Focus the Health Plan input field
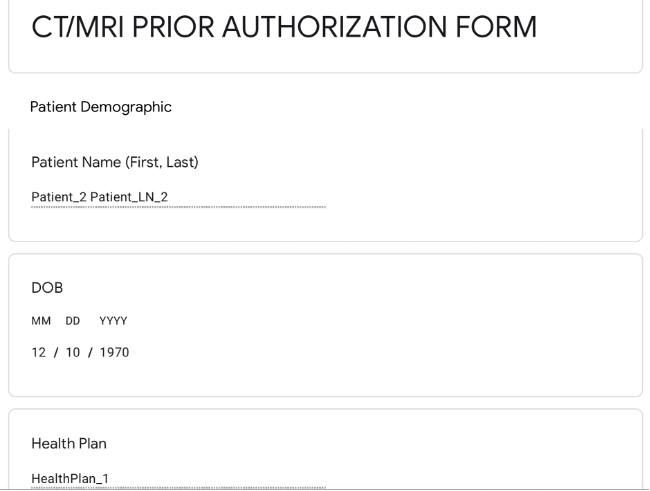 178,479
